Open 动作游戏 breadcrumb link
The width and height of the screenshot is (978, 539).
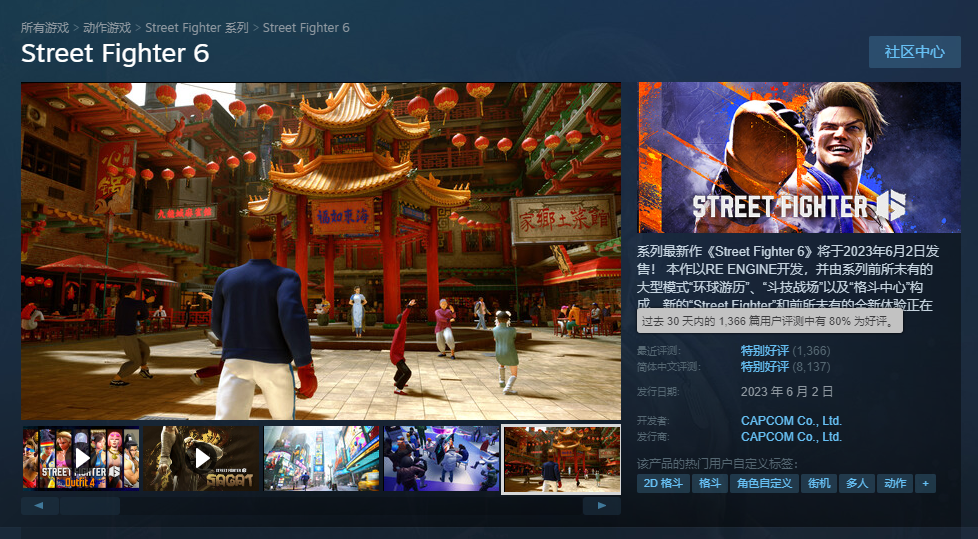107,27
